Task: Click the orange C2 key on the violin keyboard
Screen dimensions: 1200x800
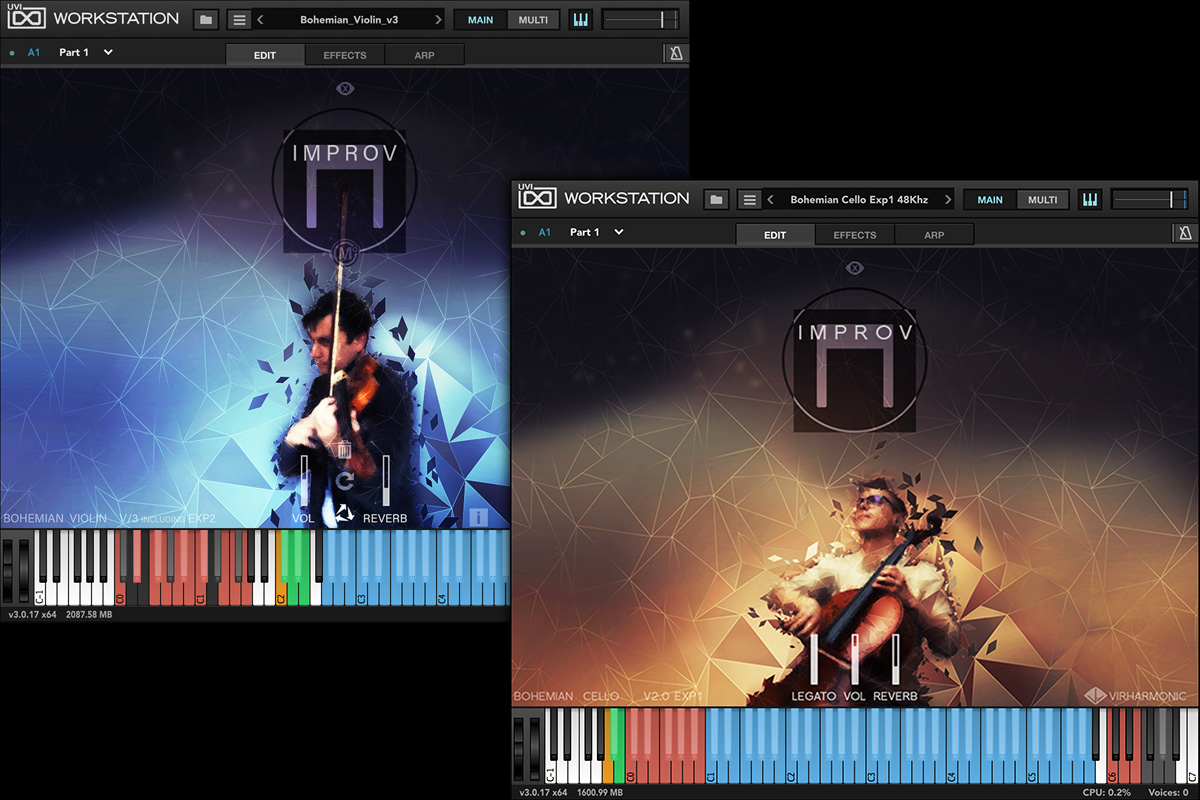Action: click(281, 592)
